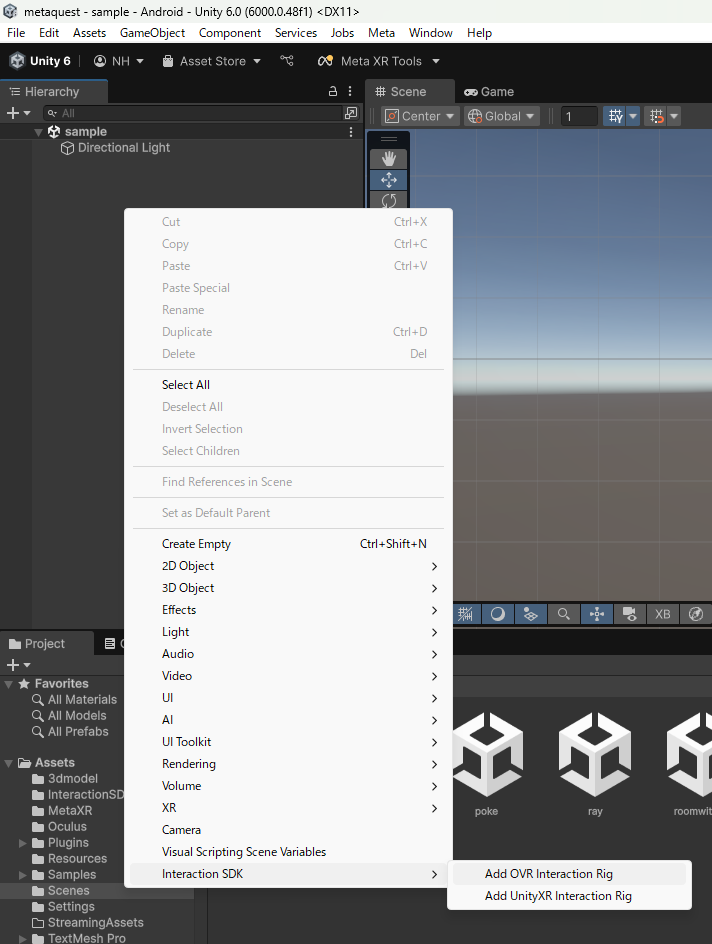Toggle the XB overlay button
The width and height of the screenshot is (712, 944).
(x=663, y=614)
